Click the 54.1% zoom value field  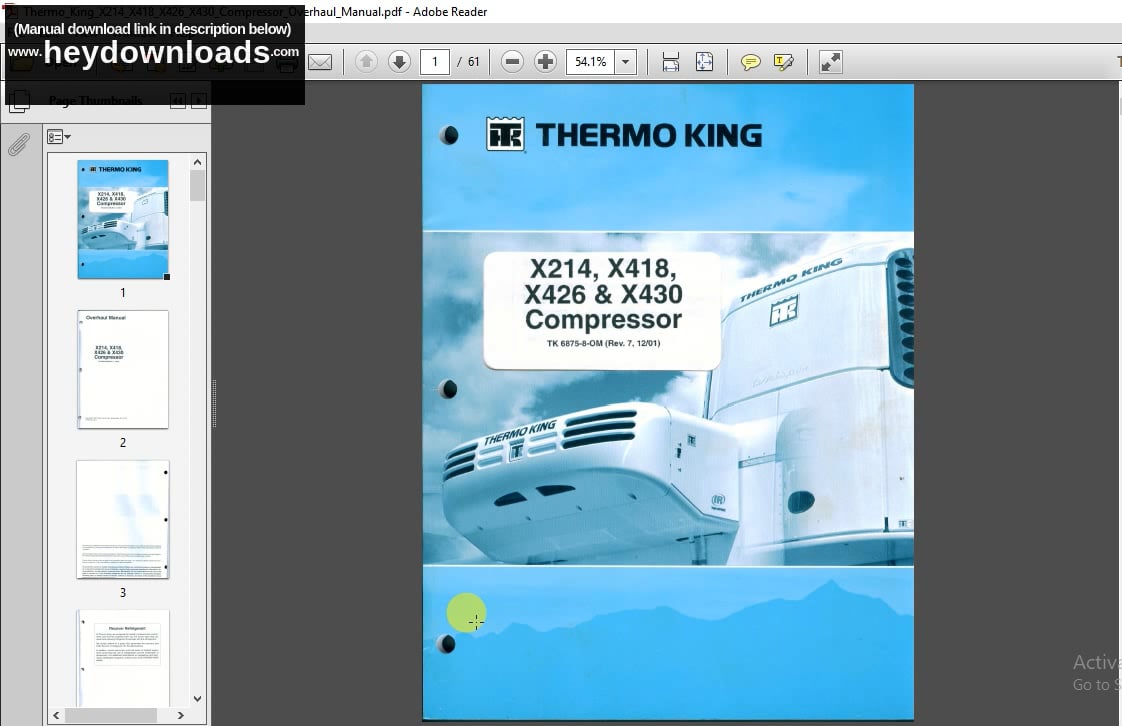[x=590, y=62]
